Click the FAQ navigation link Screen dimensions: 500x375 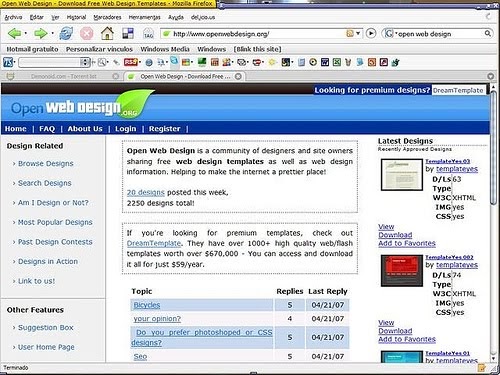pyautogui.click(x=47, y=129)
